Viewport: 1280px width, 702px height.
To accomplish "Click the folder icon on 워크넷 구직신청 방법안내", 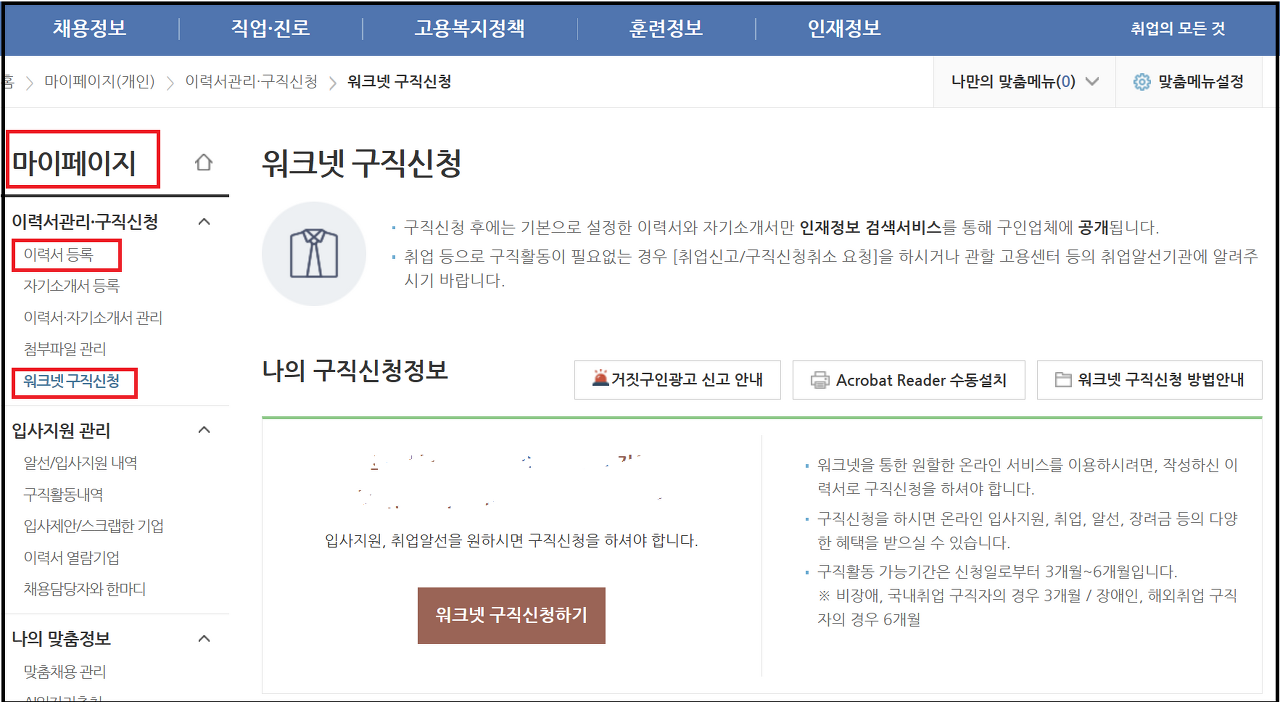I will coord(1064,380).
